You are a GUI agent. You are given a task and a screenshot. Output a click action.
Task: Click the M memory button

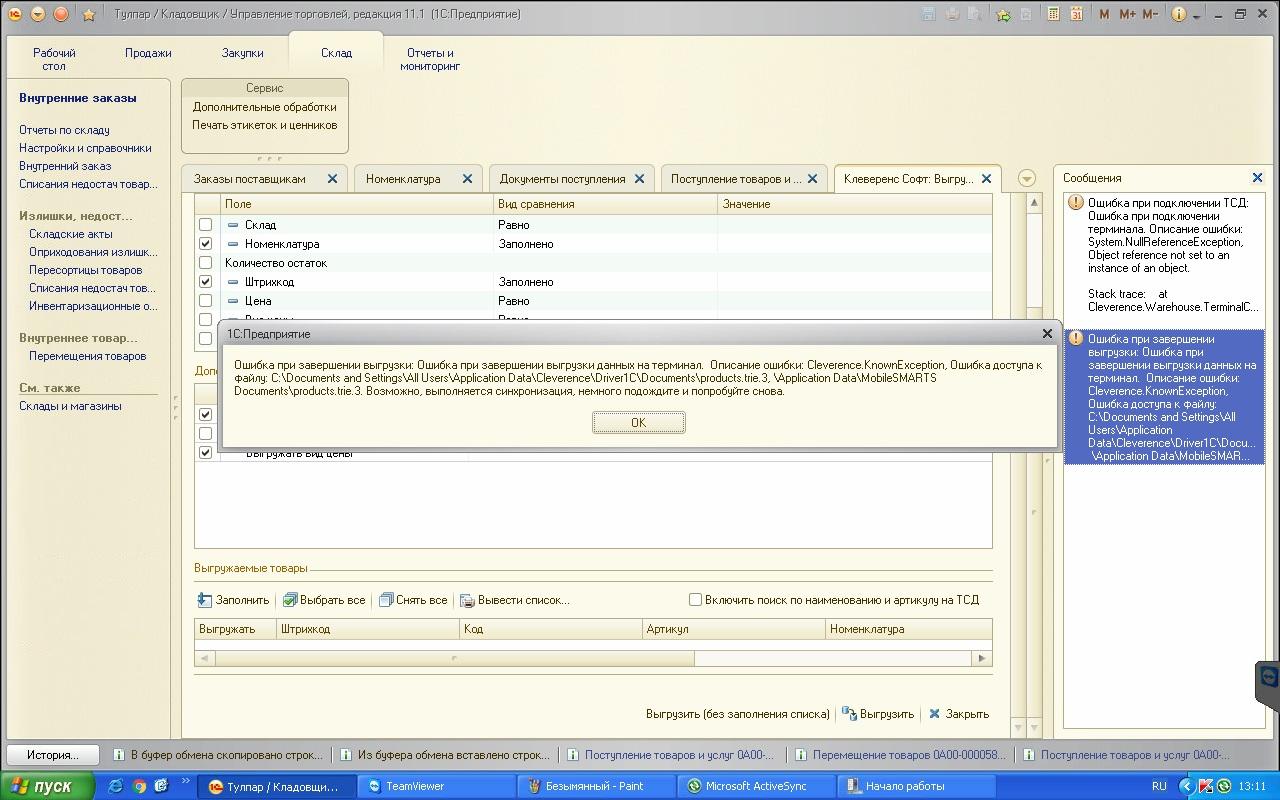pos(1104,14)
